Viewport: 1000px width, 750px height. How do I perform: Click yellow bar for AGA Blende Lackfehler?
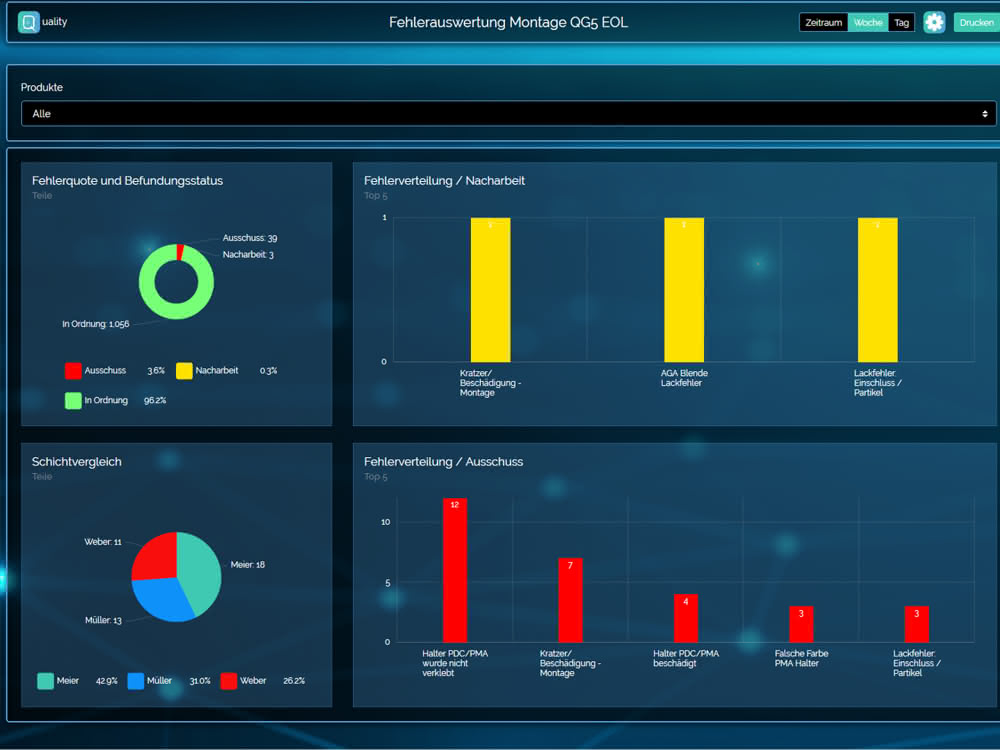(x=684, y=290)
